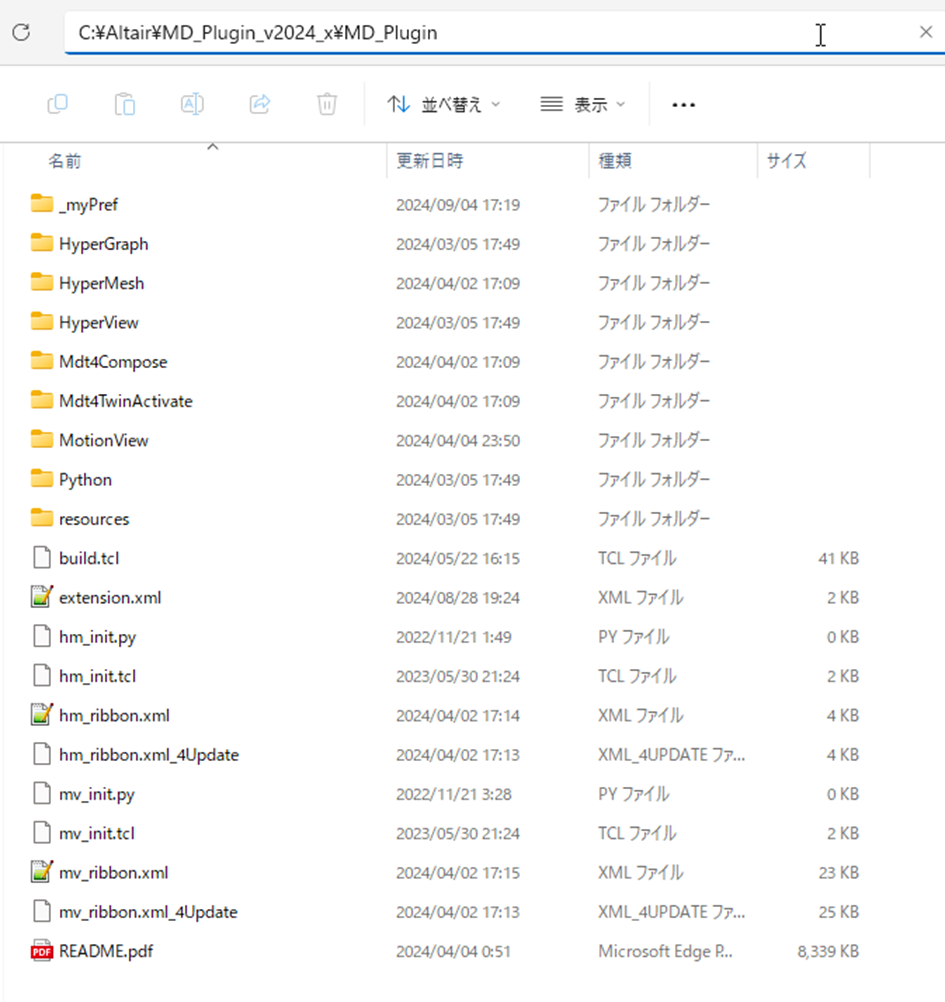Click the share toolbar icon
Screen dimensions: 945x1002
pyautogui.click(x=259, y=104)
